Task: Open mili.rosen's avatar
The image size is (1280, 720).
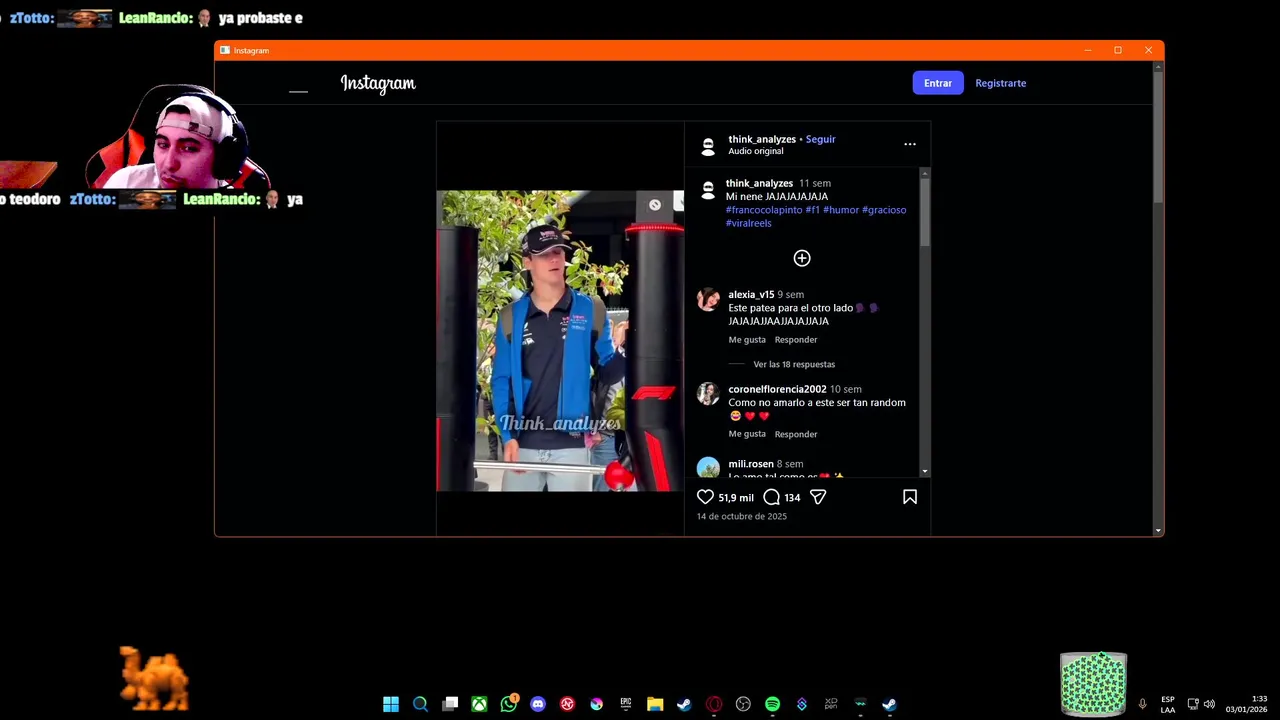Action: [708, 467]
